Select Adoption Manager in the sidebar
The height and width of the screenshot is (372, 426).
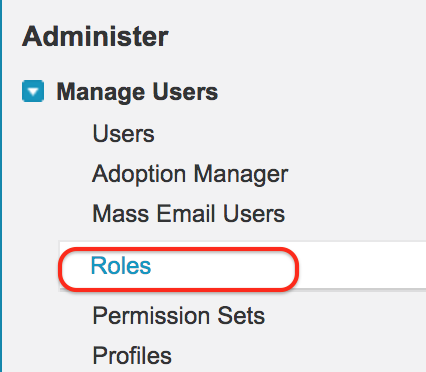click(190, 174)
